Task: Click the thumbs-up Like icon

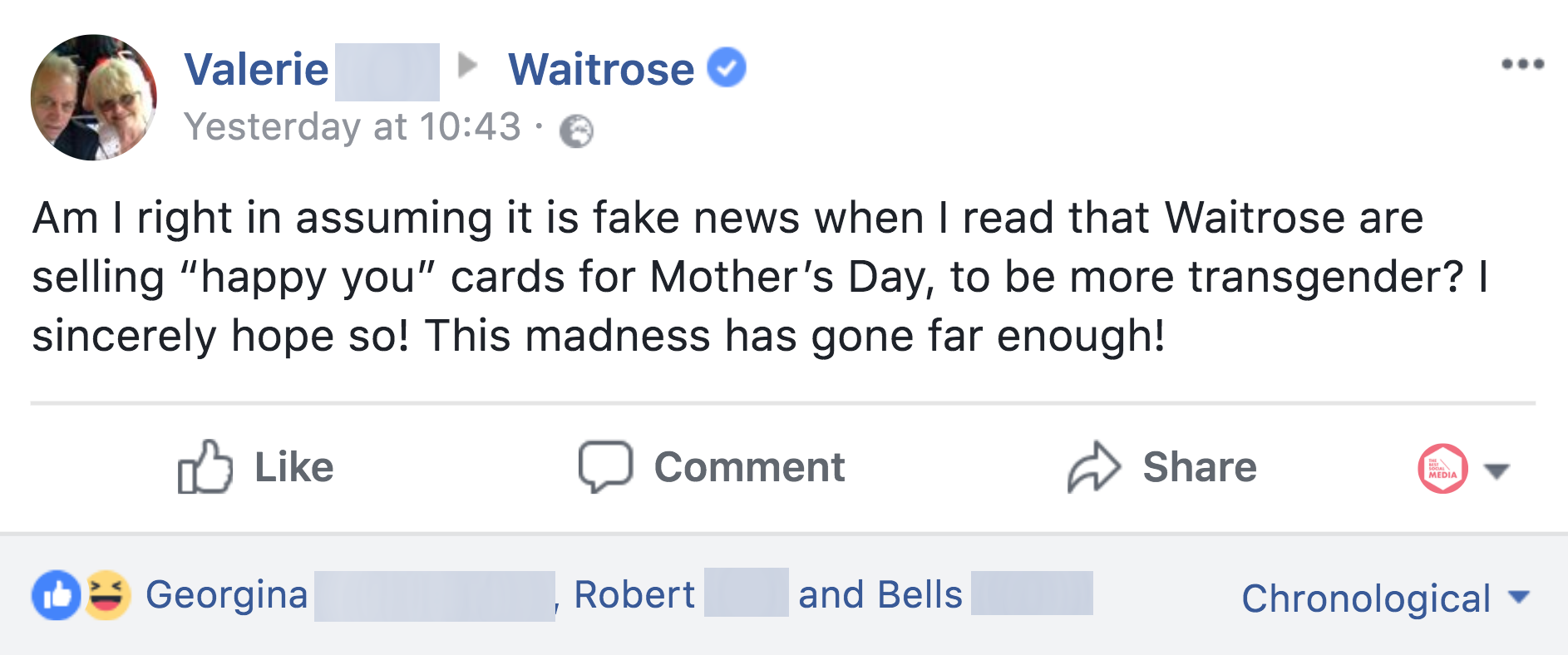Action: (x=205, y=466)
